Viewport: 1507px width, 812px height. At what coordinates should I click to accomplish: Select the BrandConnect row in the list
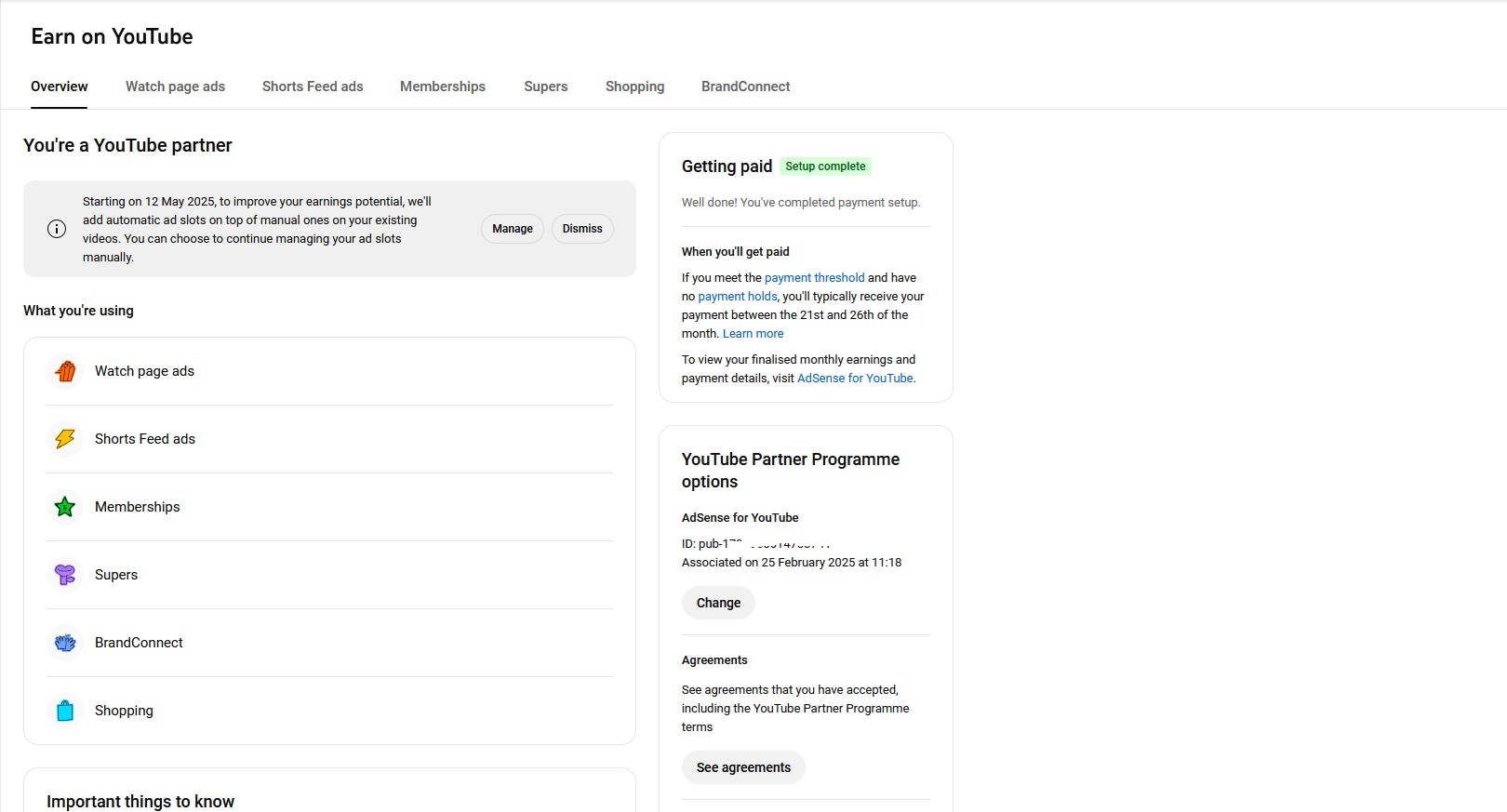[329, 643]
